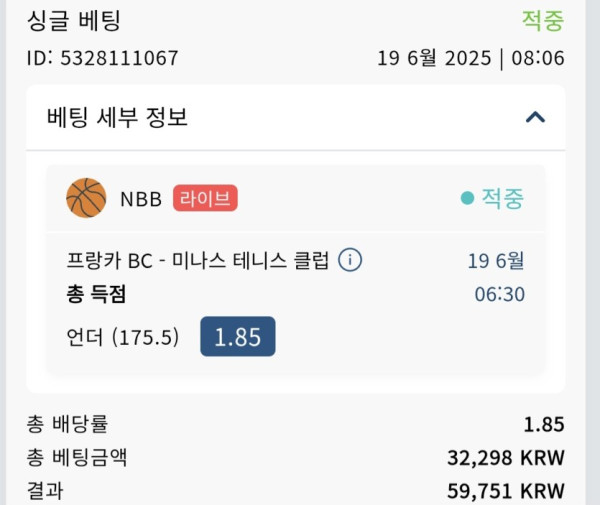The width and height of the screenshot is (600, 505).
Task: Click the bet date 19 6월 2025 | 08:06
Action: click(471, 58)
